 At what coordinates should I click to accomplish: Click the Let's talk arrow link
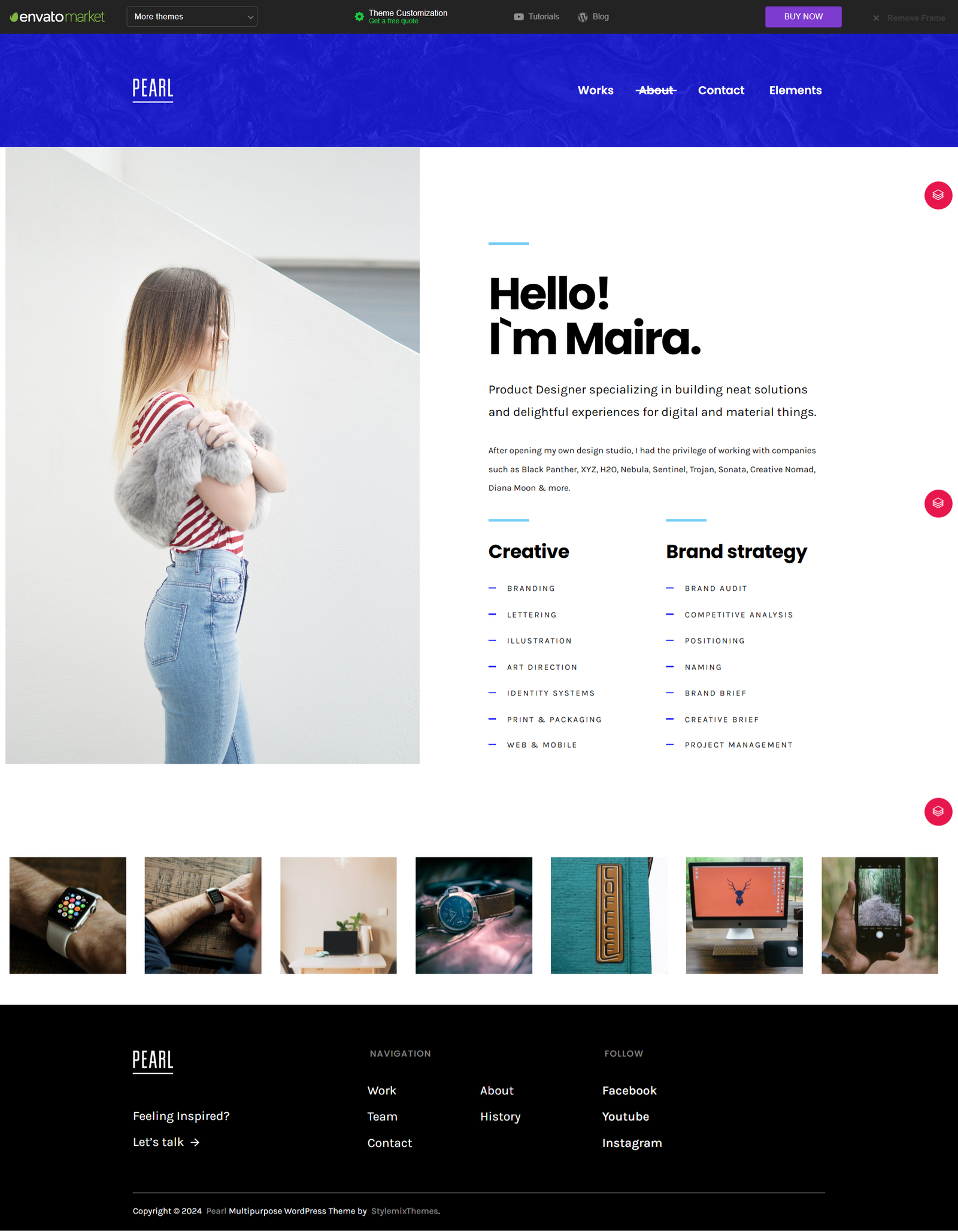coord(166,1142)
